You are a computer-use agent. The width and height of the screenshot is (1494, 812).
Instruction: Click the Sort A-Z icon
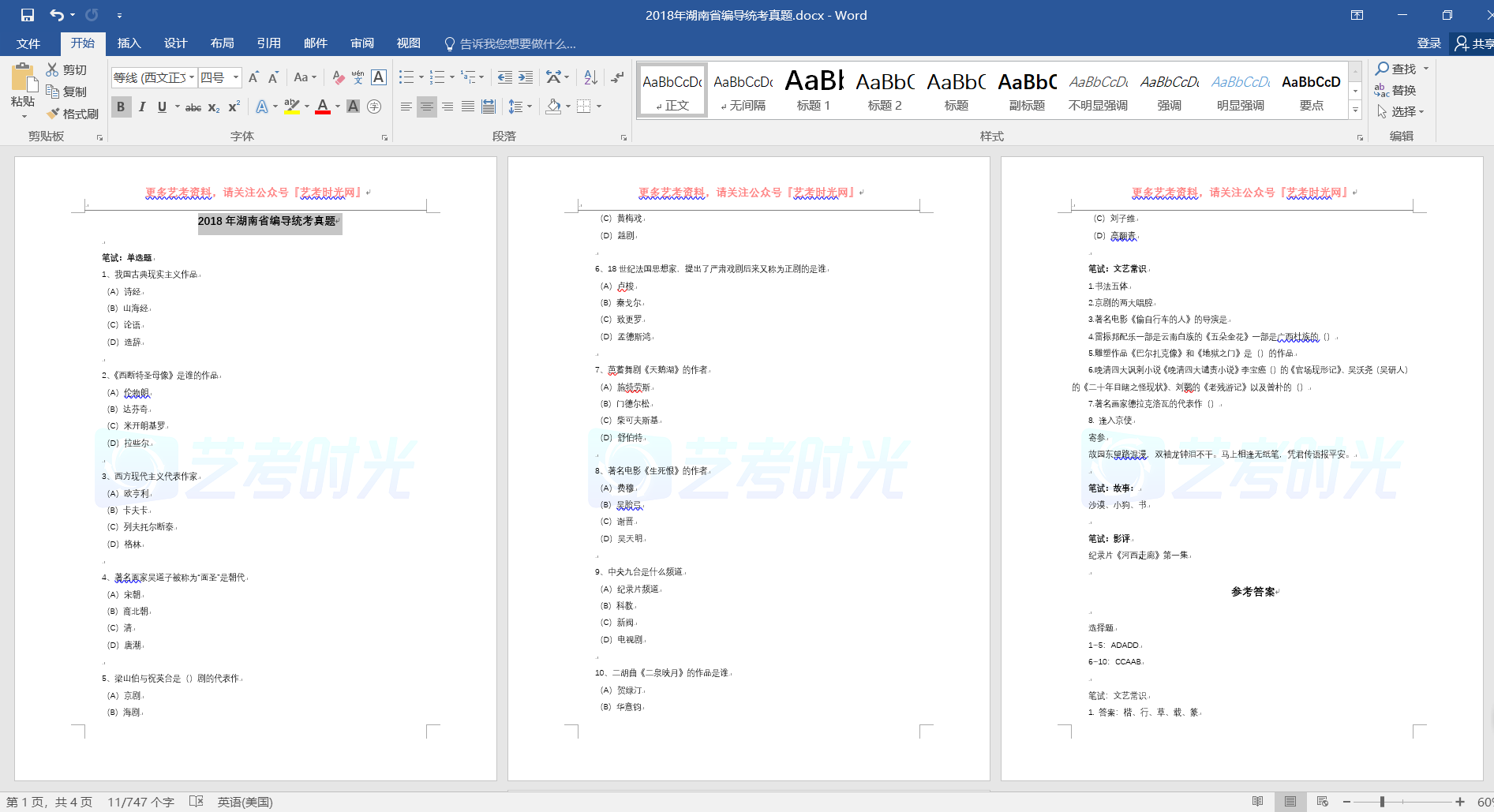[590, 77]
